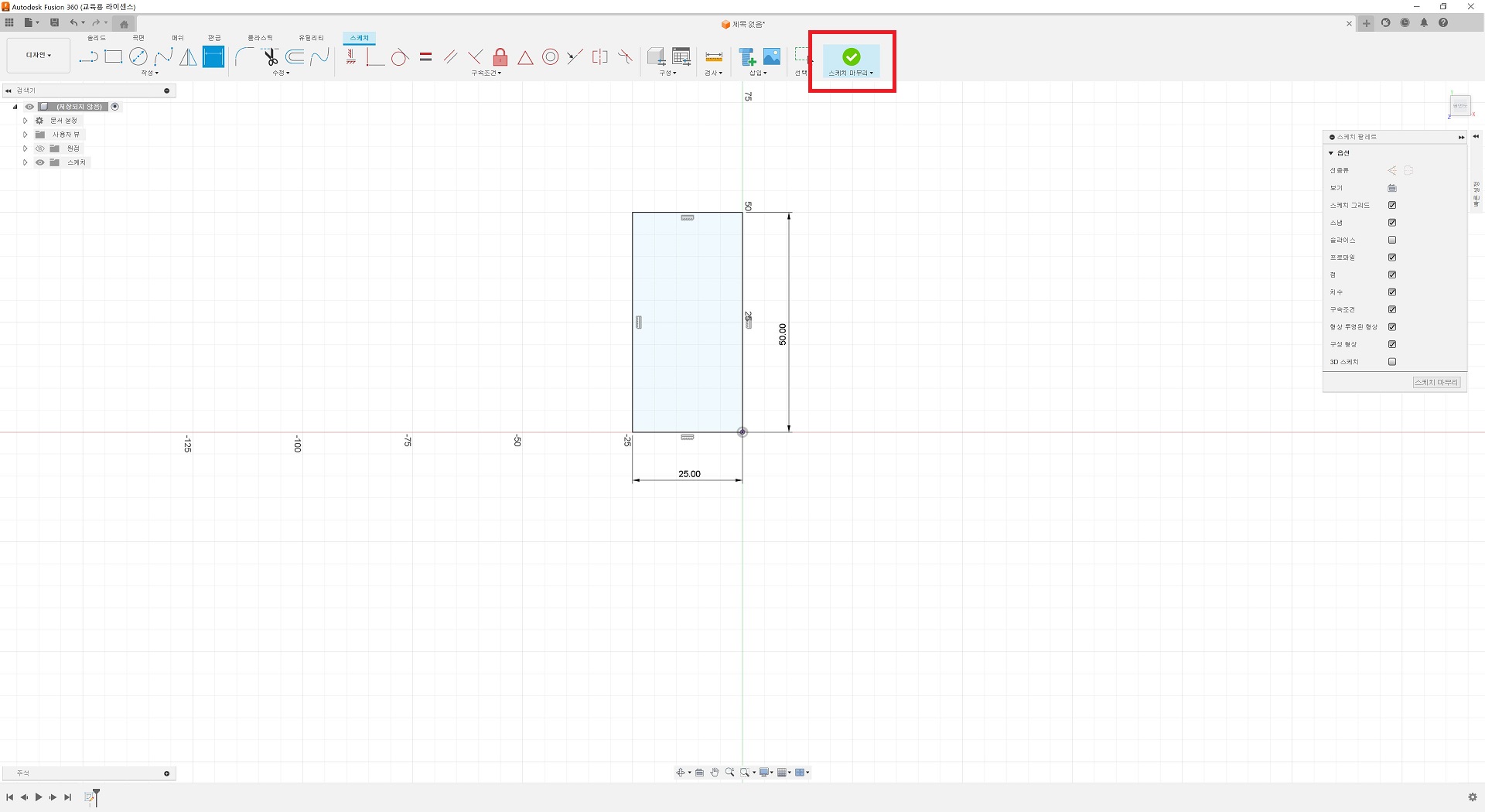Toggle the 프로파일 checkbox

(1392, 258)
